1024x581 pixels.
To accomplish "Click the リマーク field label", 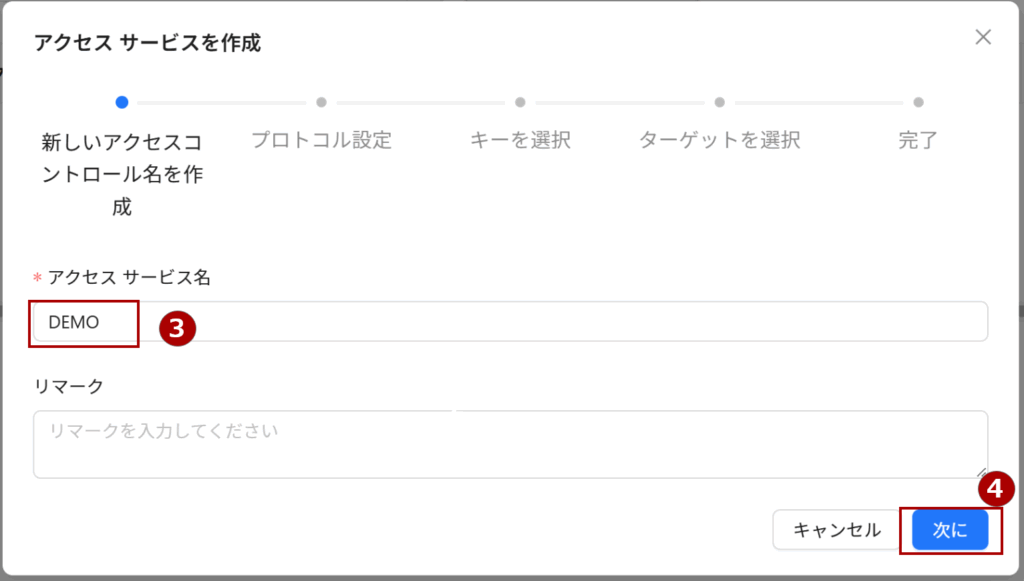I will pyautogui.click(x=69, y=385).
